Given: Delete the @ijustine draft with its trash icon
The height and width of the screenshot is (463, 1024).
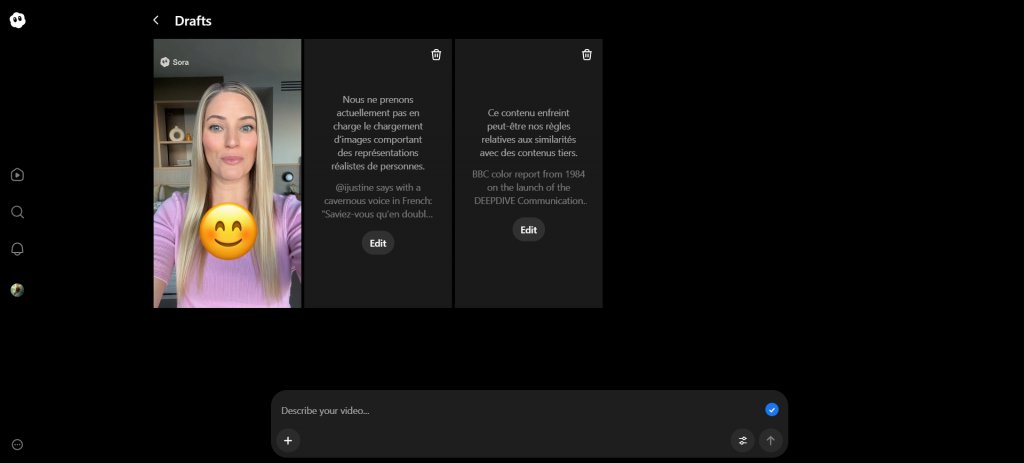Looking at the screenshot, I should coord(436,55).
